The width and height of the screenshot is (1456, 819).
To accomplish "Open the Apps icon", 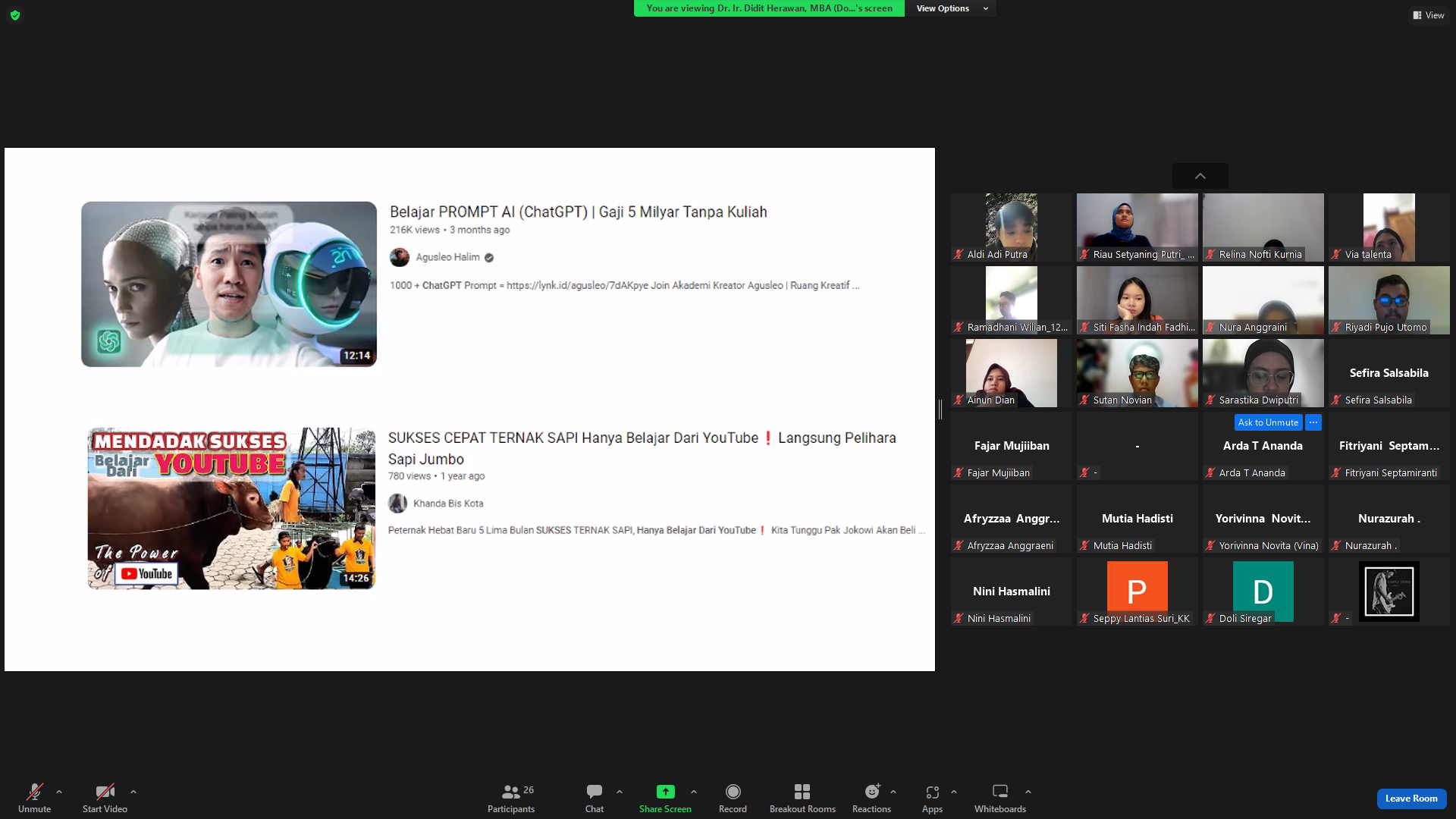I will click(932, 792).
